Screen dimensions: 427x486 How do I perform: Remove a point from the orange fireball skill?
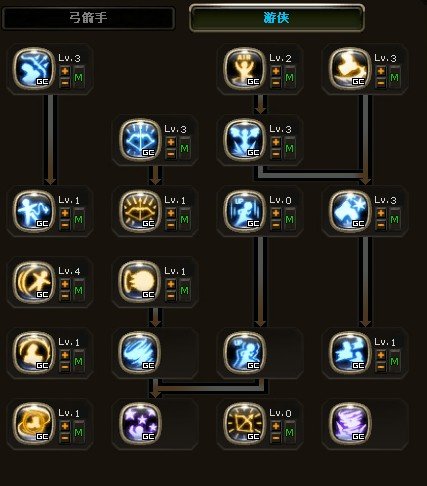click(171, 295)
